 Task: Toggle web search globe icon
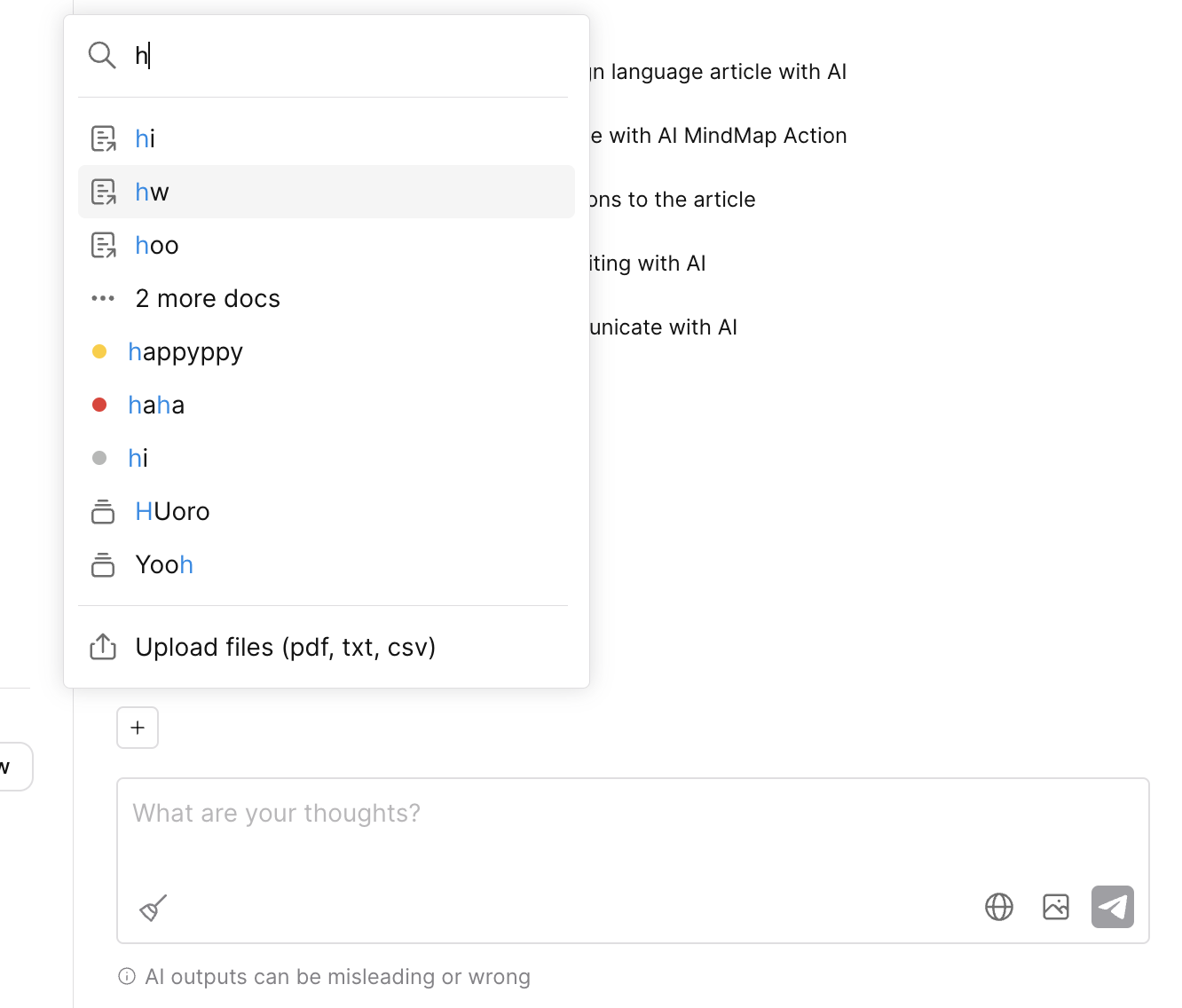coord(999,907)
